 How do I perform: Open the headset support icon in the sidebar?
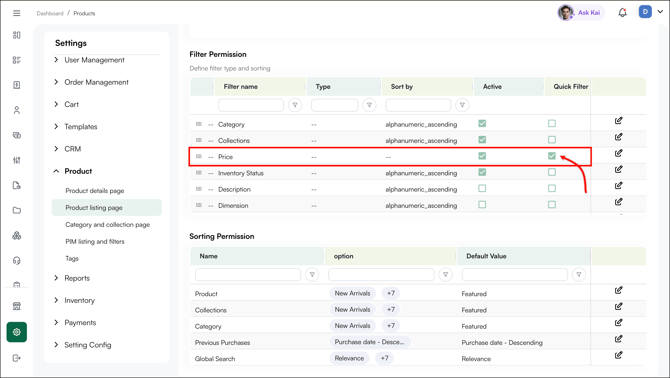[17, 261]
